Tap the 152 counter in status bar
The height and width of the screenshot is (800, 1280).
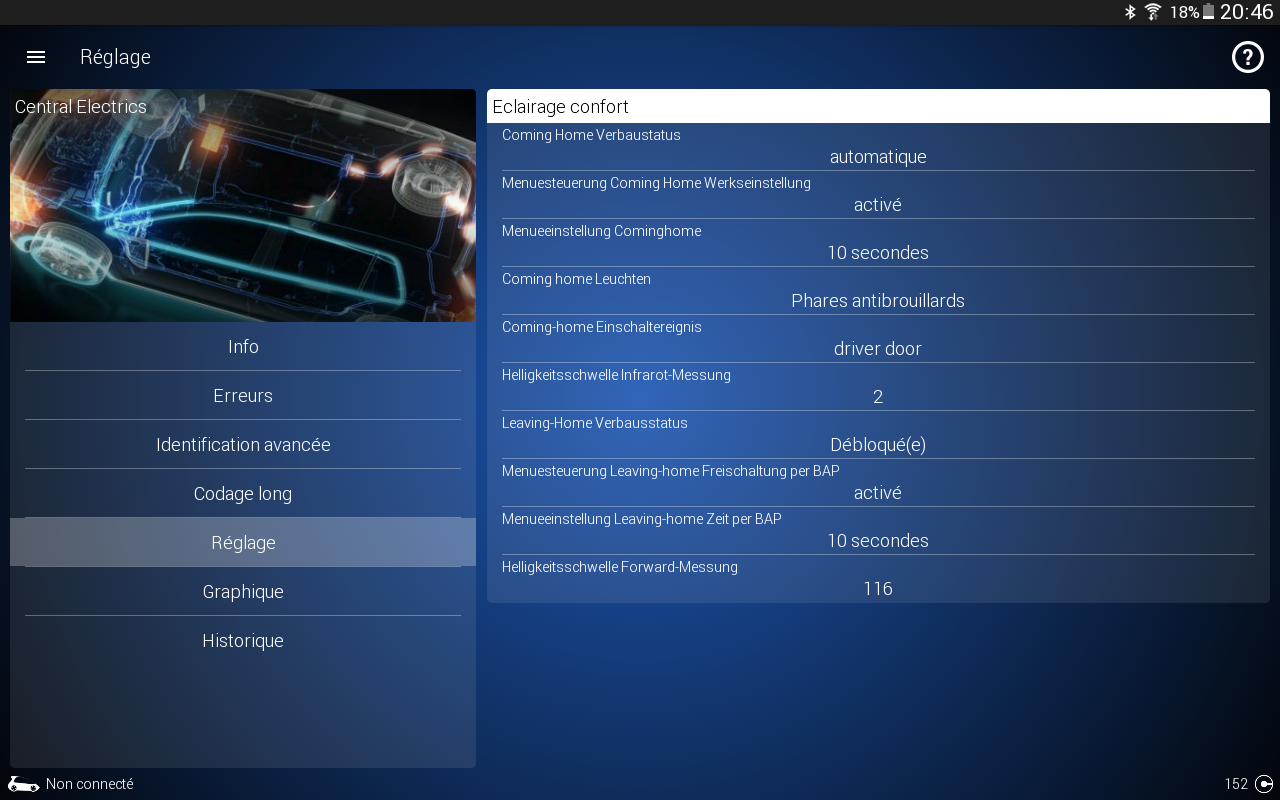1236,784
